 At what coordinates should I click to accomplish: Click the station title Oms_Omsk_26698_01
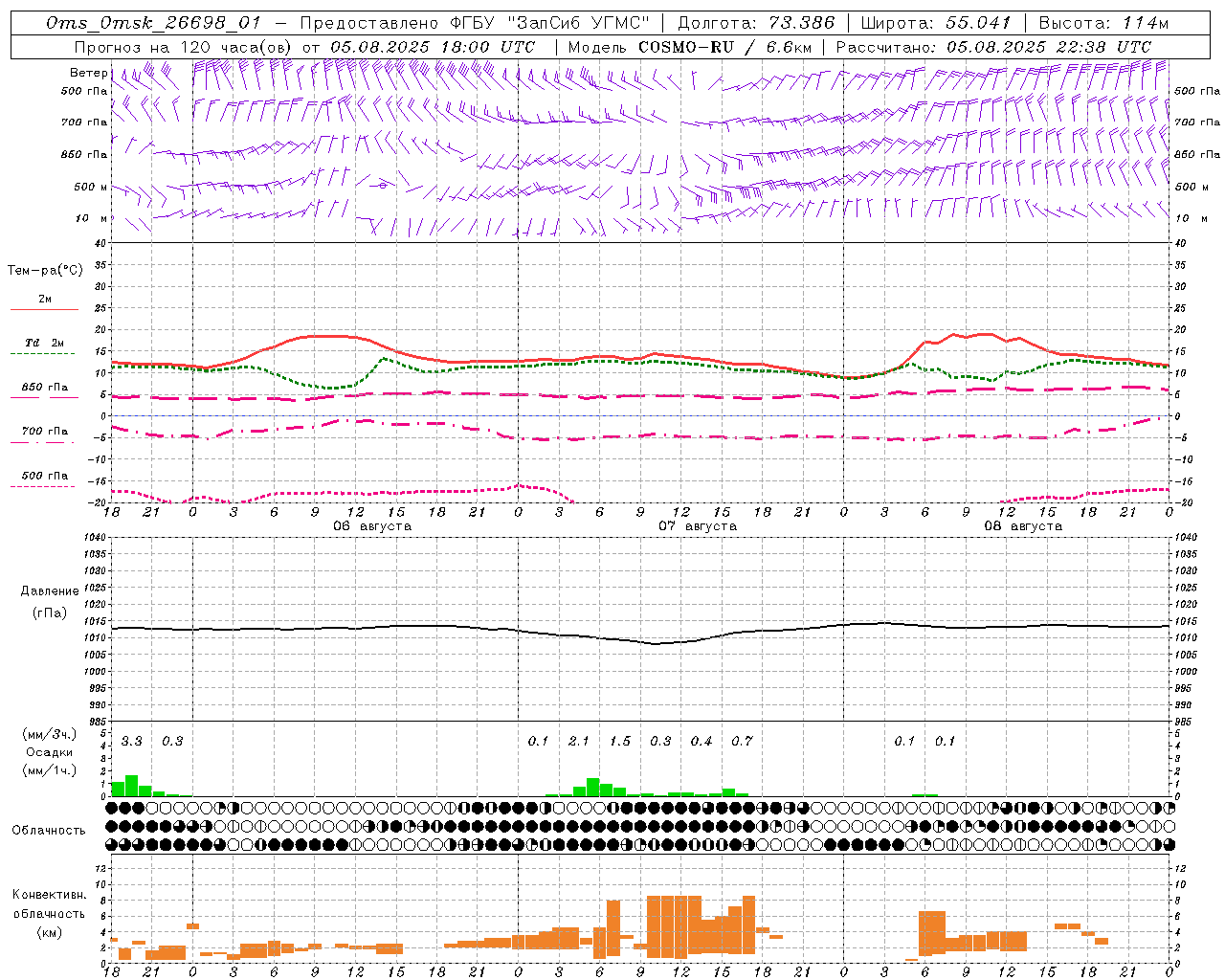pos(153,24)
